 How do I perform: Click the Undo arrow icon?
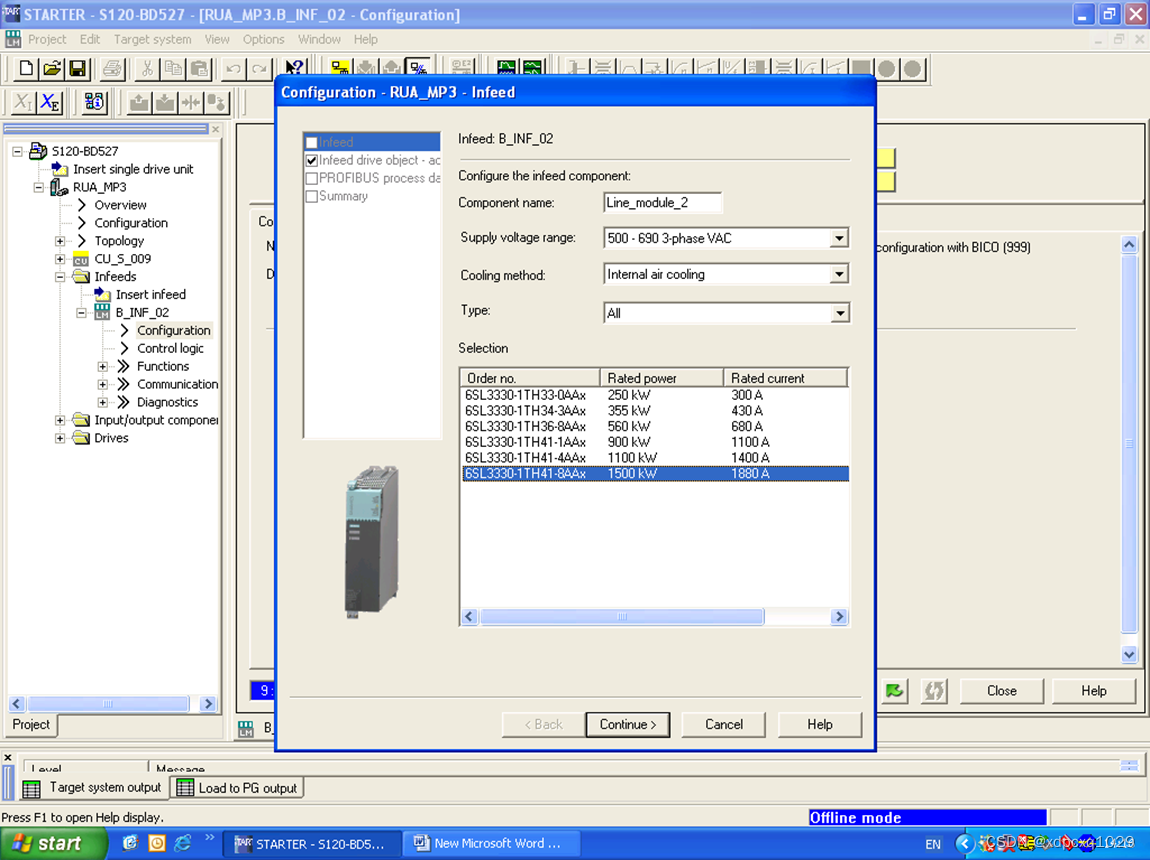(x=233, y=69)
